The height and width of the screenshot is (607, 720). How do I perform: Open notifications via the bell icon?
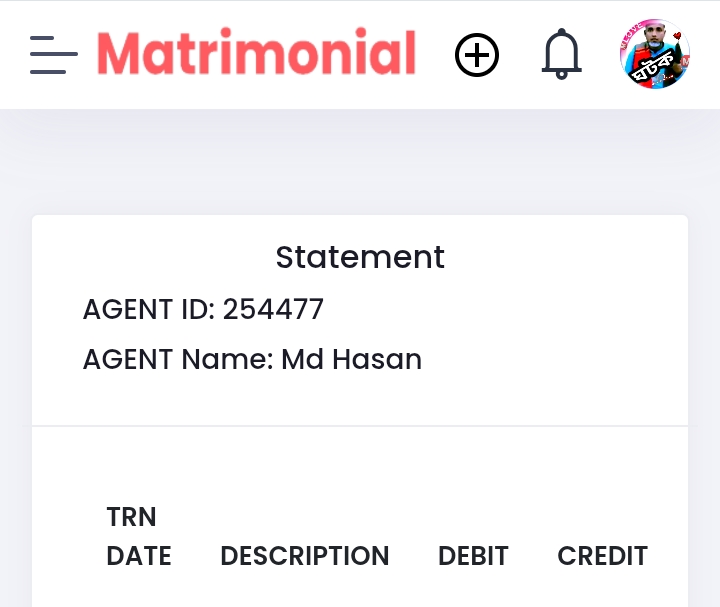point(562,54)
